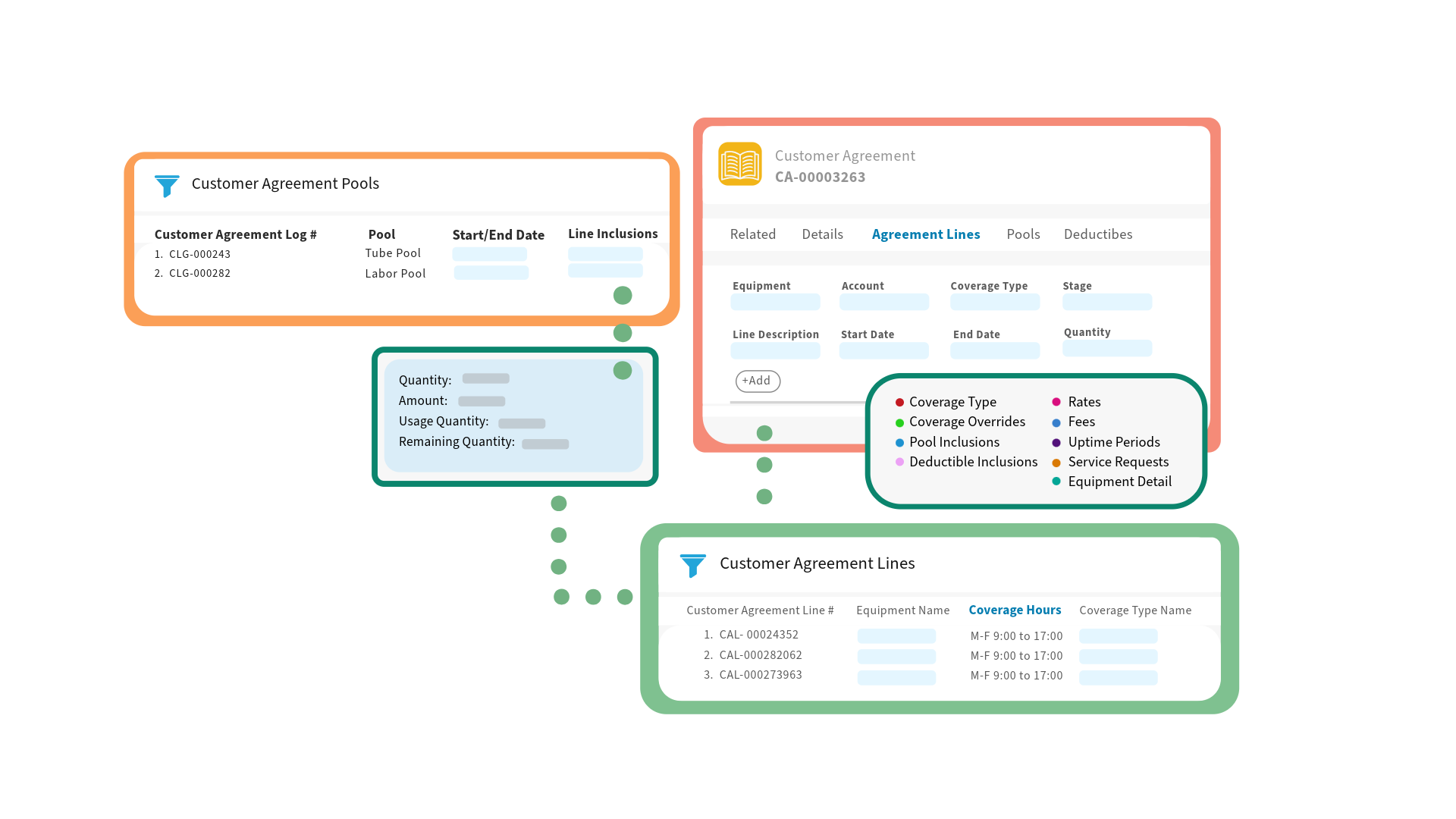Select agreement line CAL- 00024352

click(758, 635)
